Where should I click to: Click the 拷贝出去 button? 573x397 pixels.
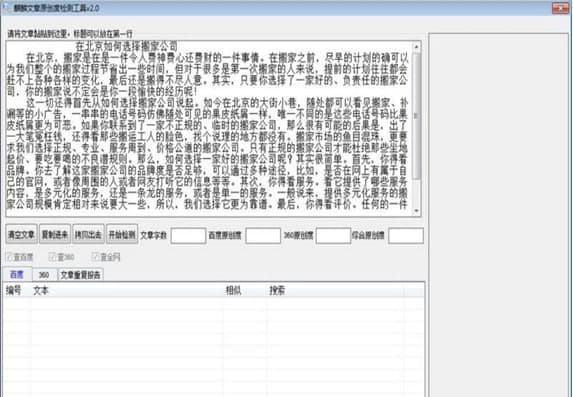(x=88, y=234)
